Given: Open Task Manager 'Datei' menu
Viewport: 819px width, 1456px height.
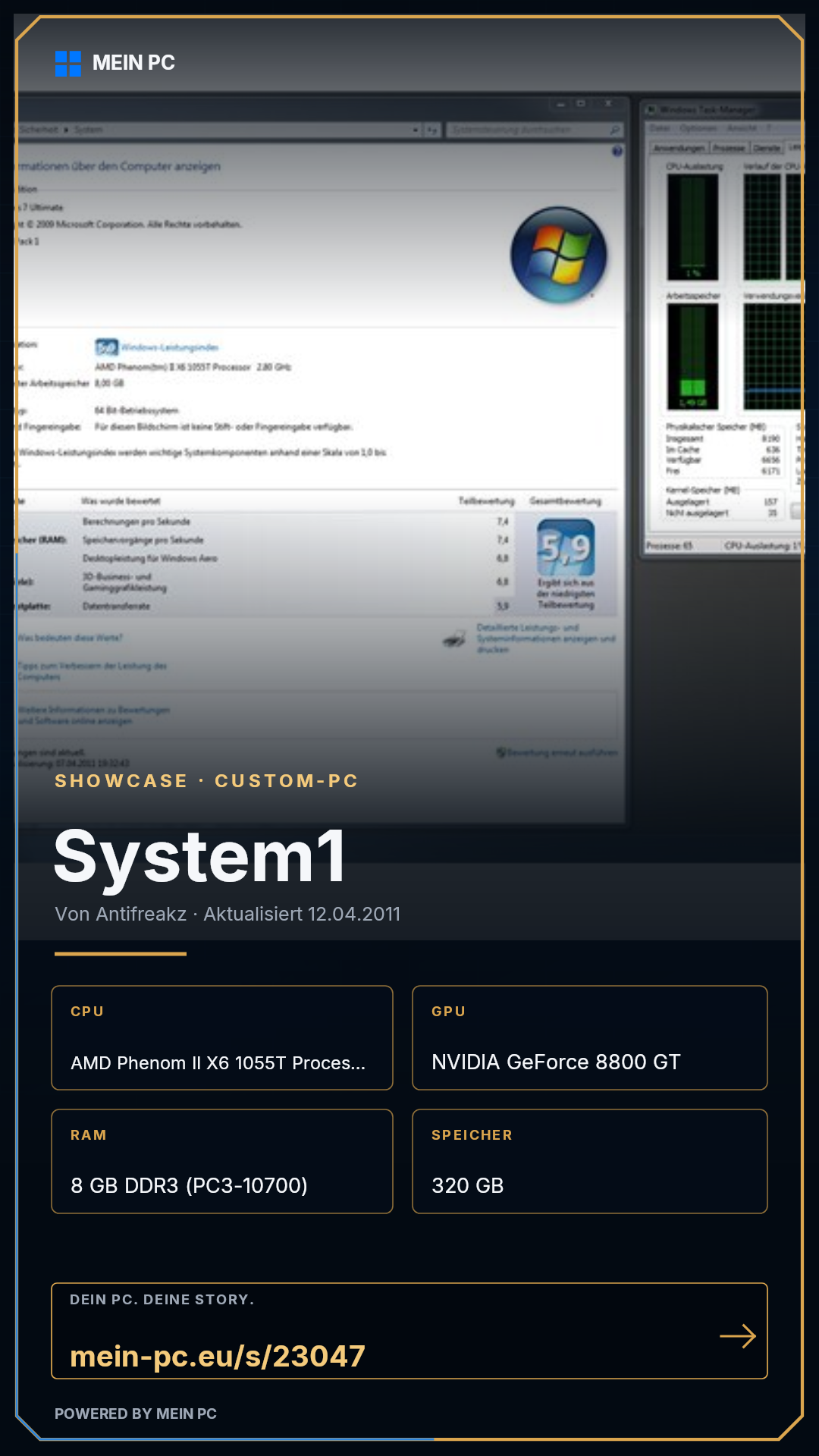Looking at the screenshot, I should [x=660, y=129].
